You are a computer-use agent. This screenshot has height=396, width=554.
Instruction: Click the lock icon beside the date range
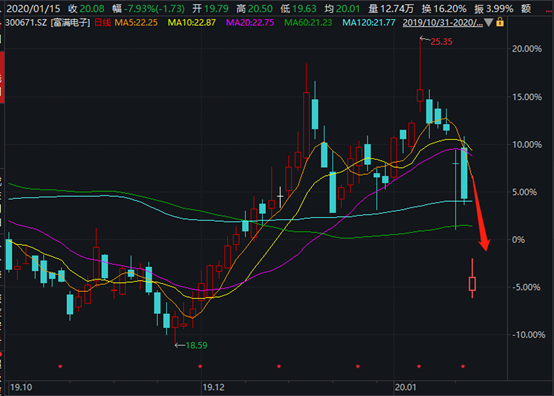click(500, 23)
